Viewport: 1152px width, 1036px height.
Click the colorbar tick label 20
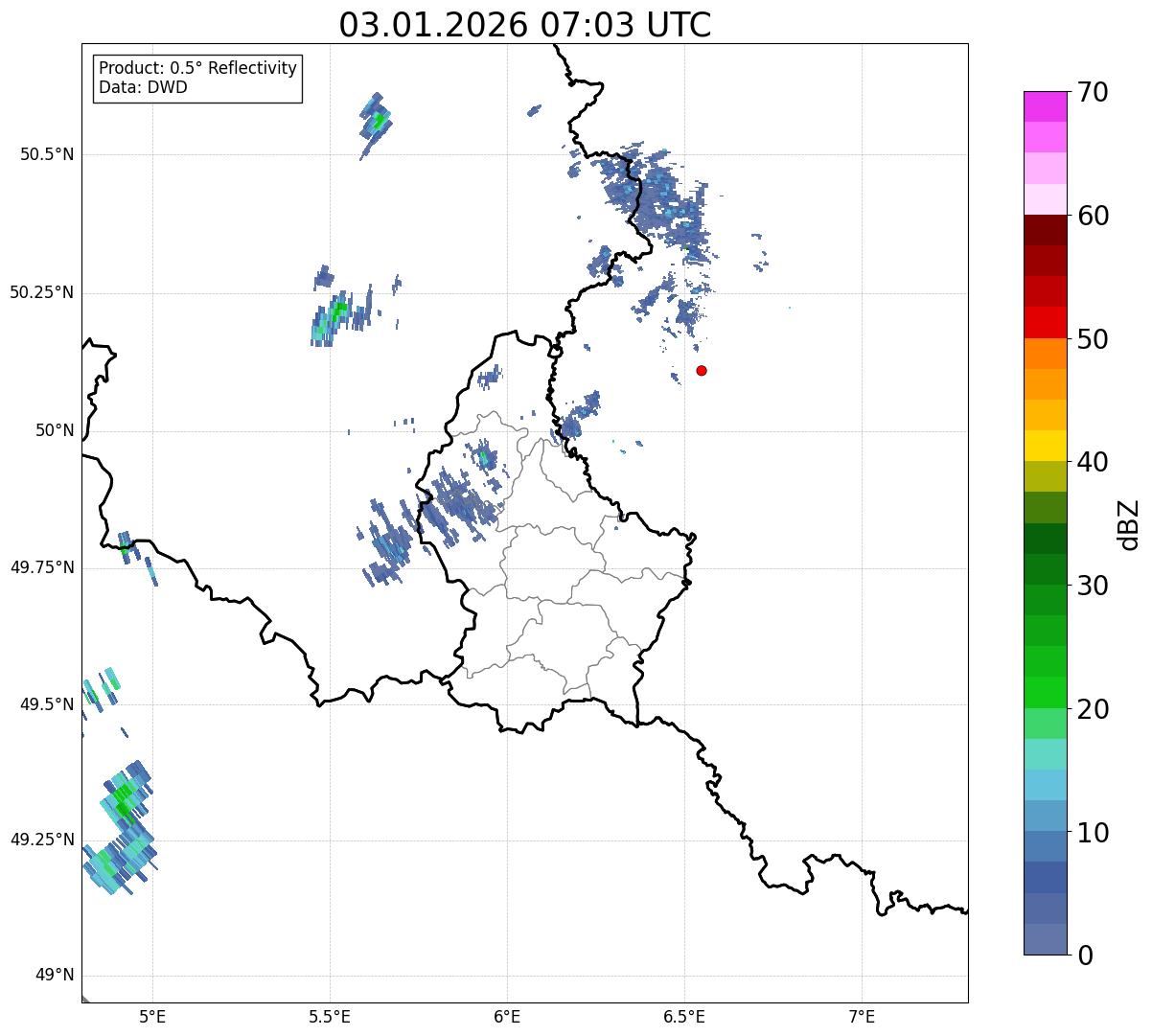point(1094,709)
